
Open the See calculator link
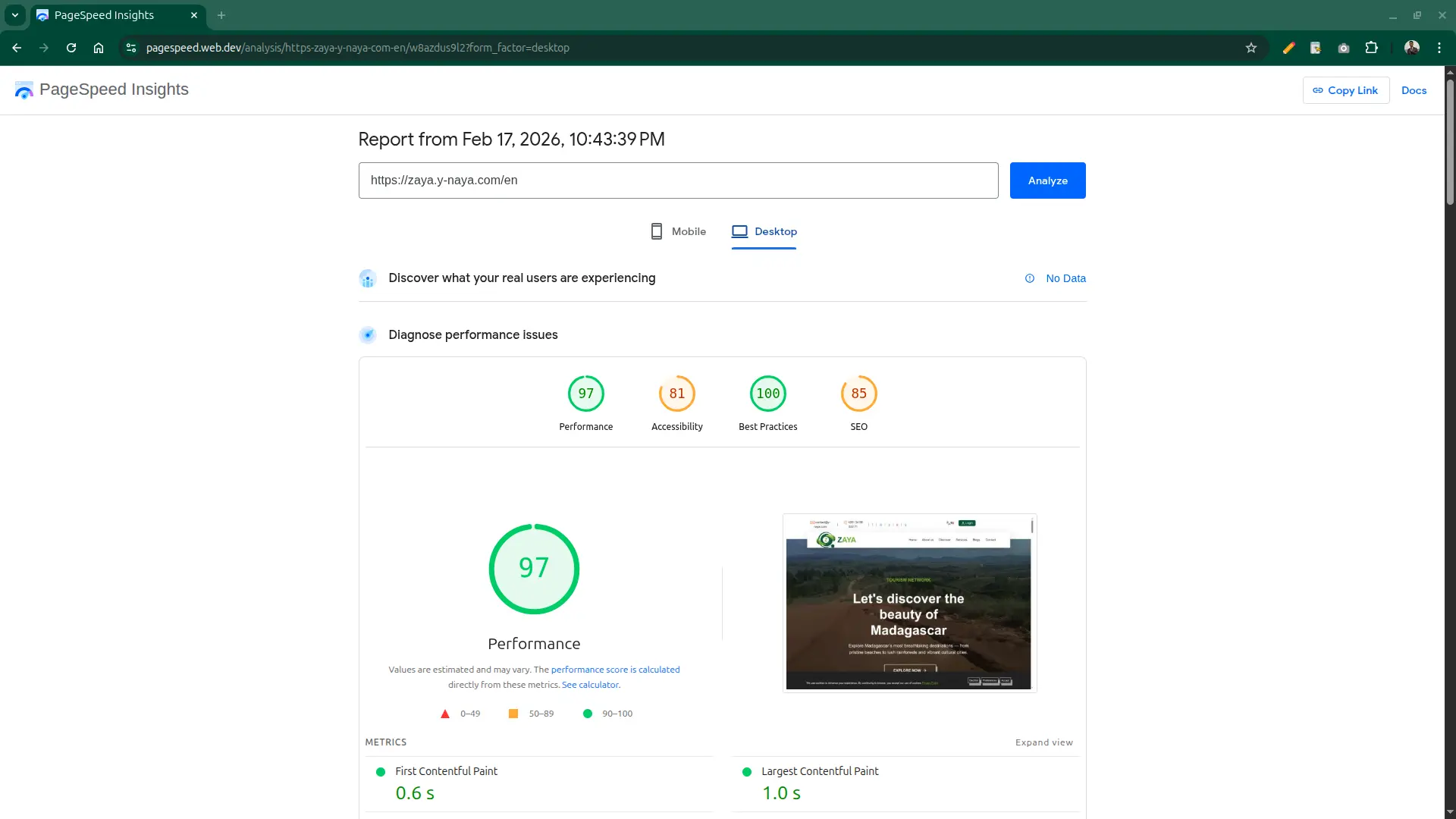pyautogui.click(x=590, y=685)
